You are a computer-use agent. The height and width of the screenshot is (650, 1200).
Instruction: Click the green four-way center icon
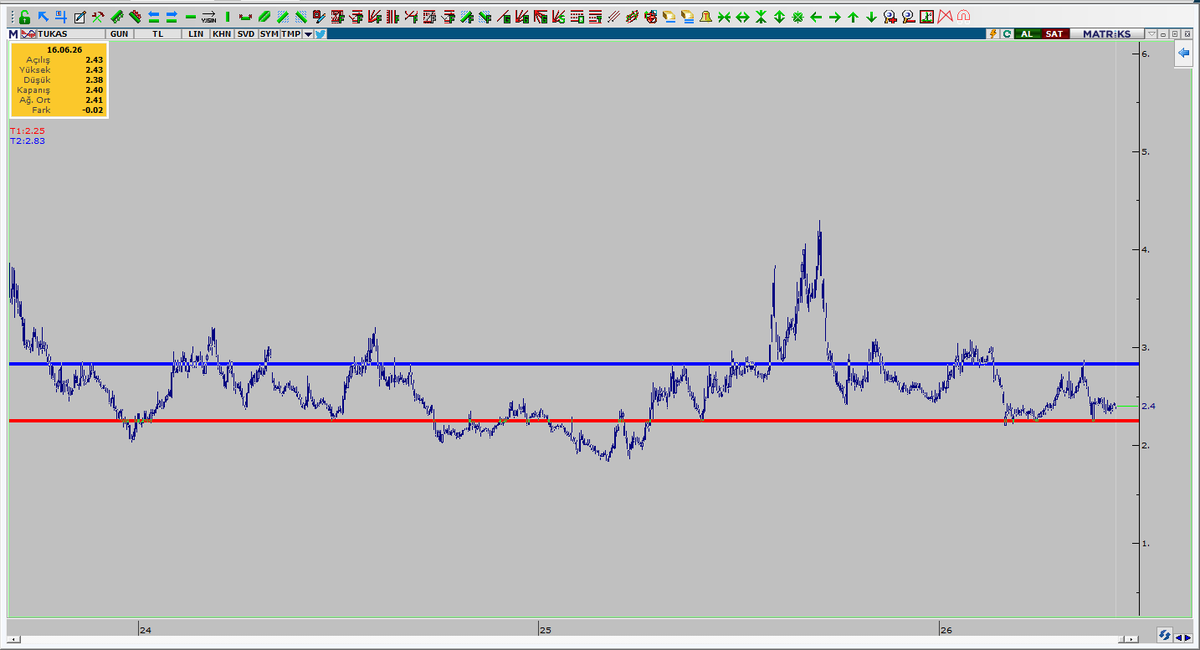(x=797, y=17)
